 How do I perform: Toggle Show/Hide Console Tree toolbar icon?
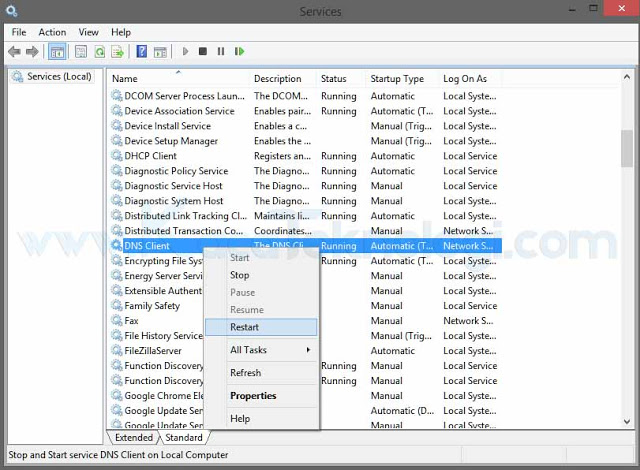click(x=57, y=51)
